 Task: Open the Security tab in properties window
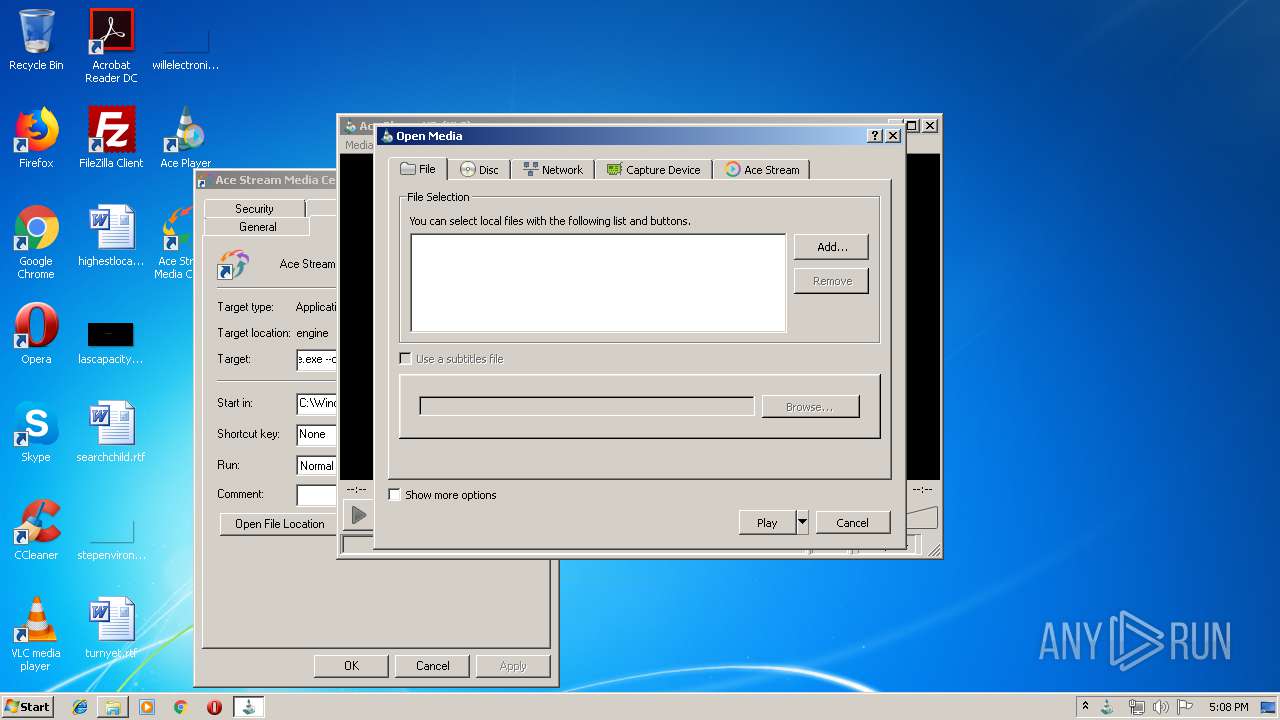254,208
